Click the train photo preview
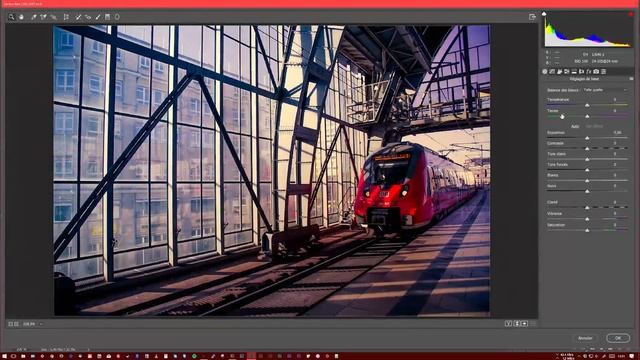The image size is (640, 360). pyautogui.click(x=272, y=171)
